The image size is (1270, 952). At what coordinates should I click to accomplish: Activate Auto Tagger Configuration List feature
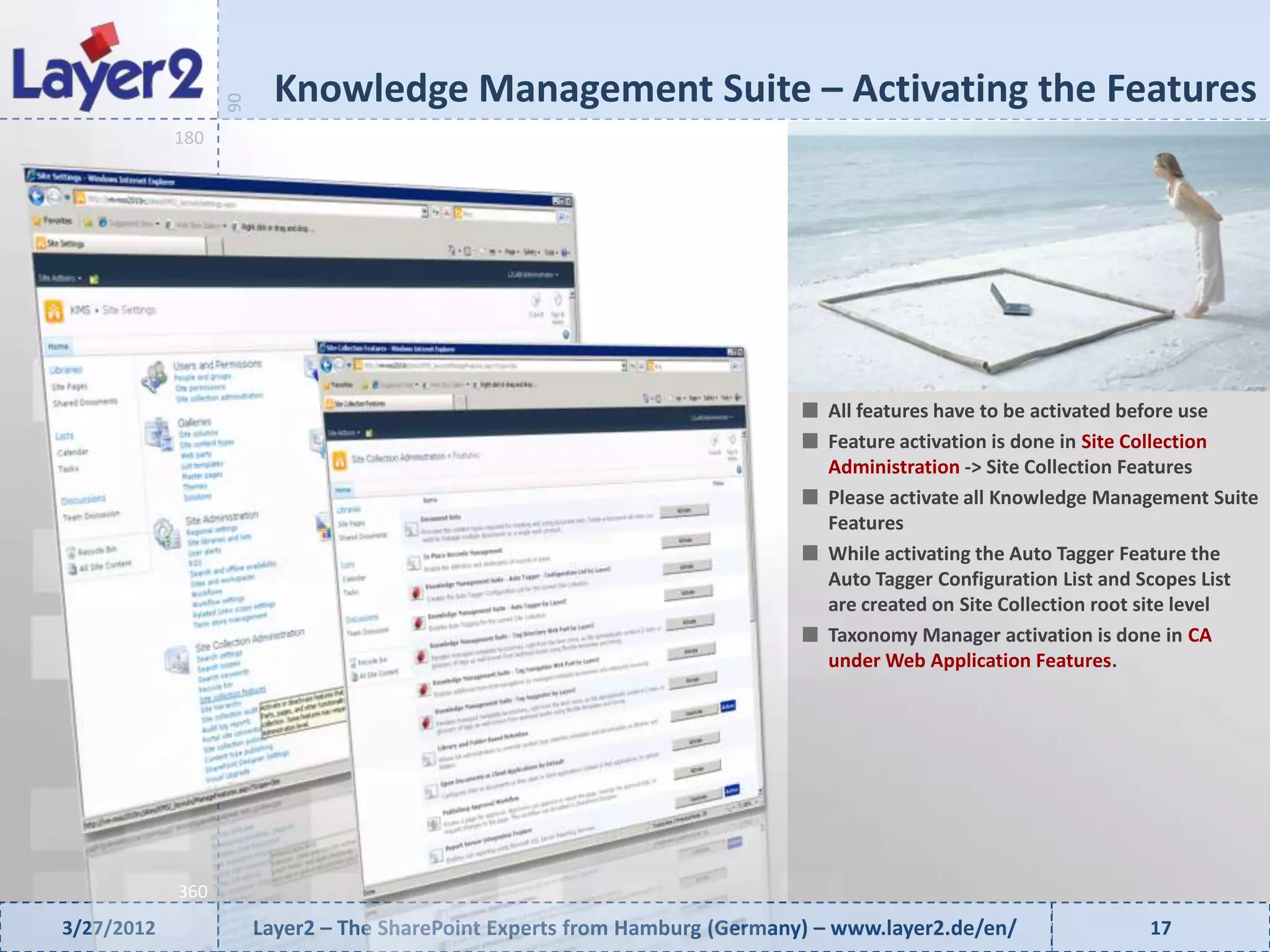click(x=687, y=567)
